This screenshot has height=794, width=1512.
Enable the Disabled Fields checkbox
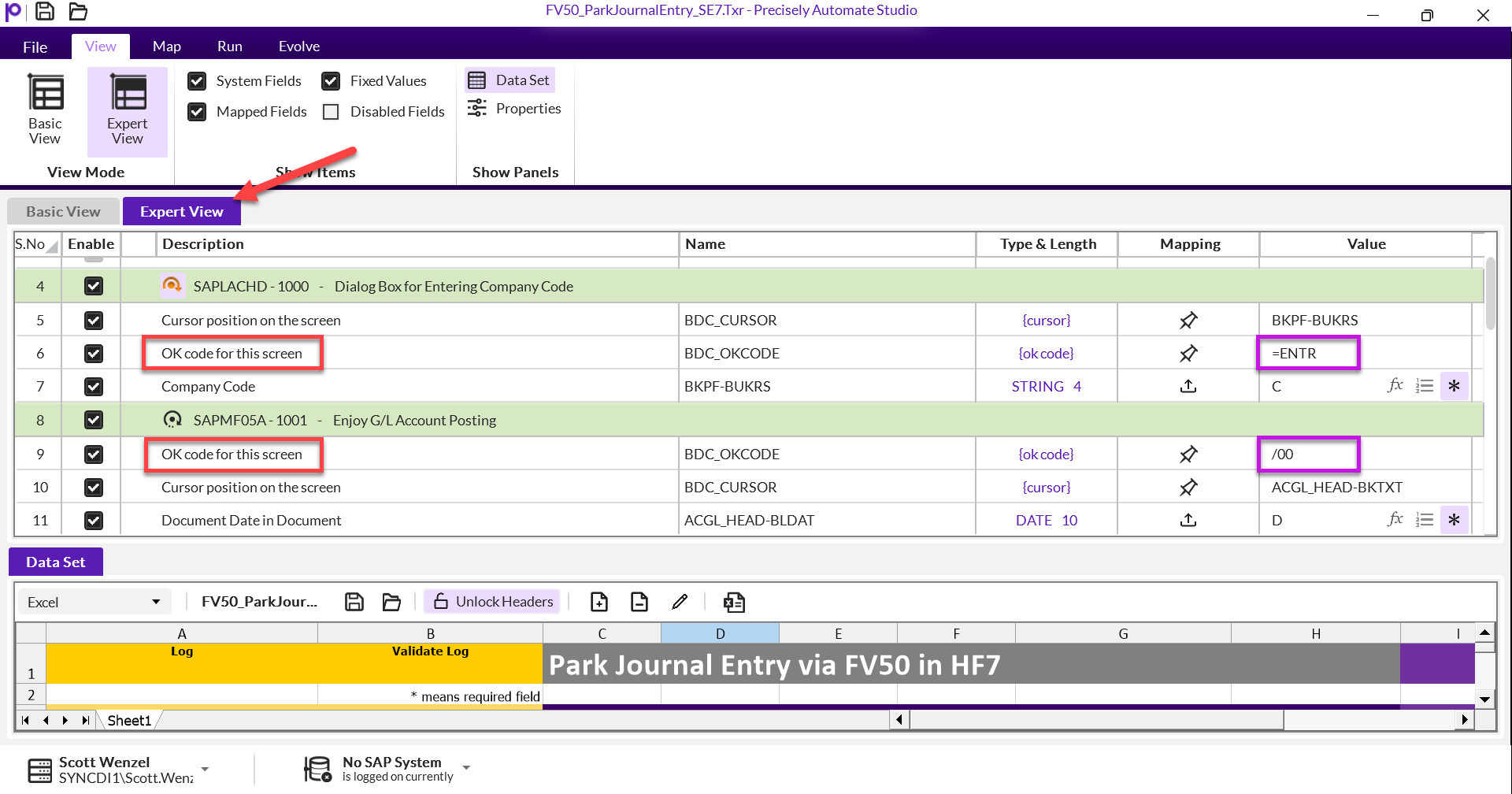pos(331,111)
